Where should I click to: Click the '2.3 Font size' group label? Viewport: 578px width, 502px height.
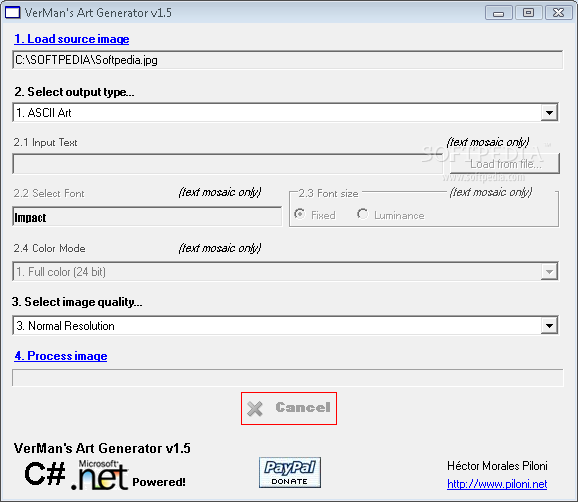tap(328, 194)
